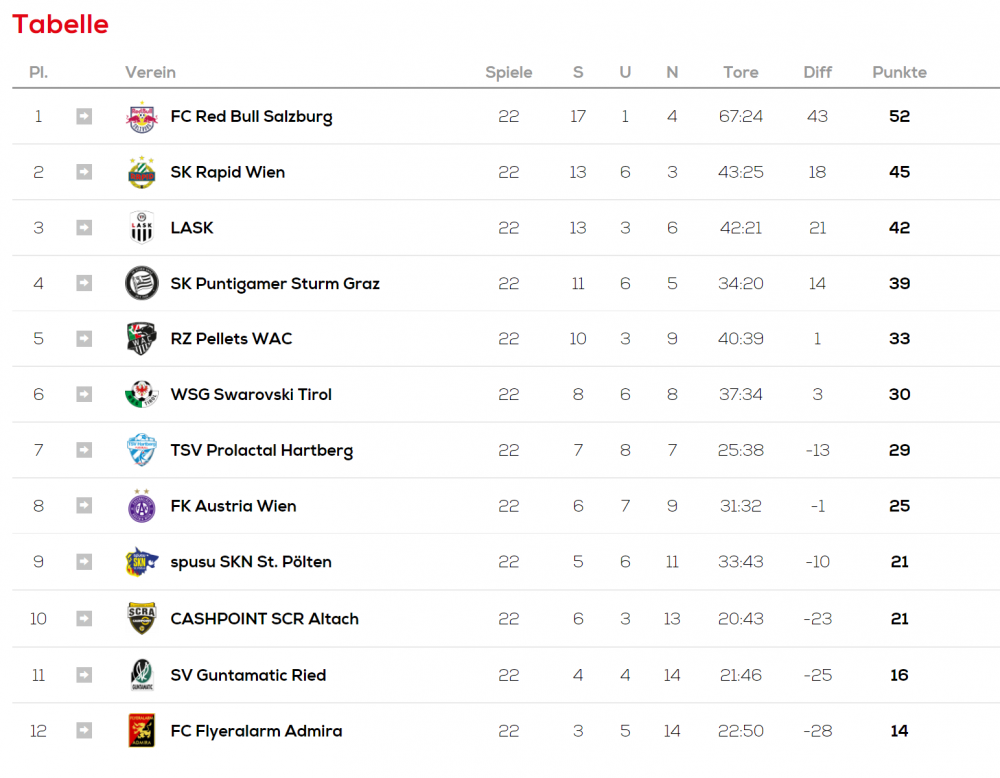The image size is (1000, 778).
Task: Open FK Austria Wien team name
Action: [x=233, y=506]
